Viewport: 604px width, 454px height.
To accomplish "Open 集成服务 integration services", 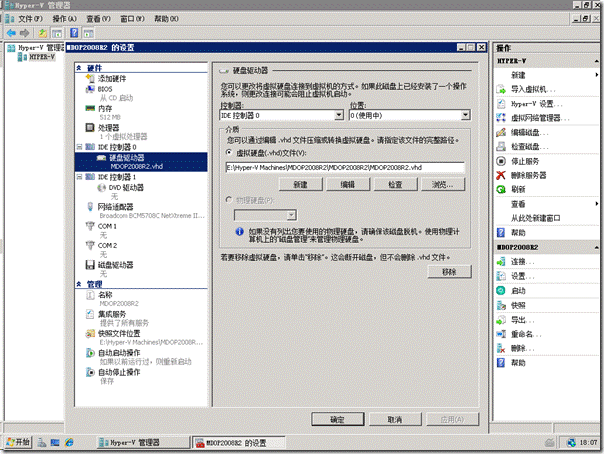I will 112,314.
